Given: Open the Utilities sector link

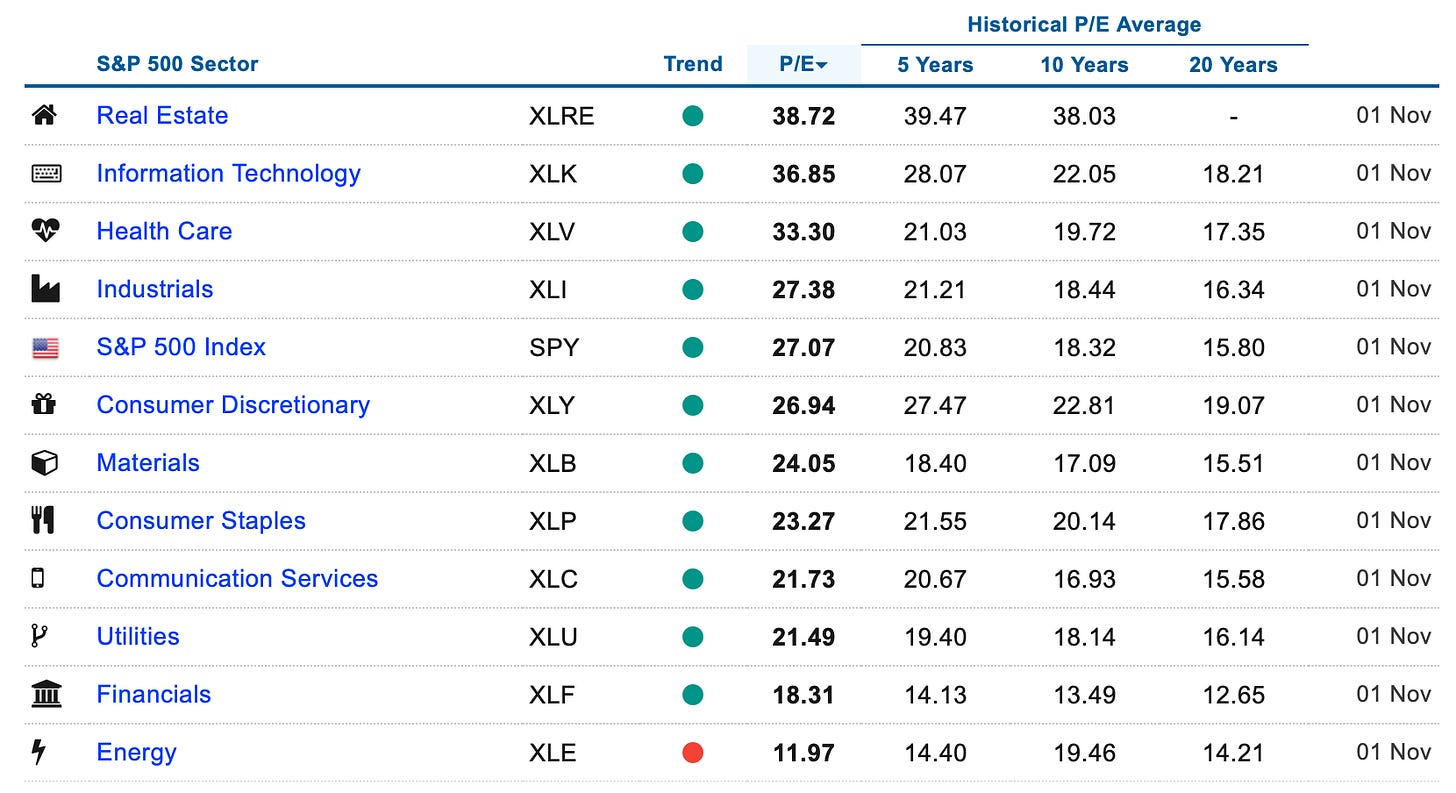Looking at the screenshot, I should (x=138, y=637).
